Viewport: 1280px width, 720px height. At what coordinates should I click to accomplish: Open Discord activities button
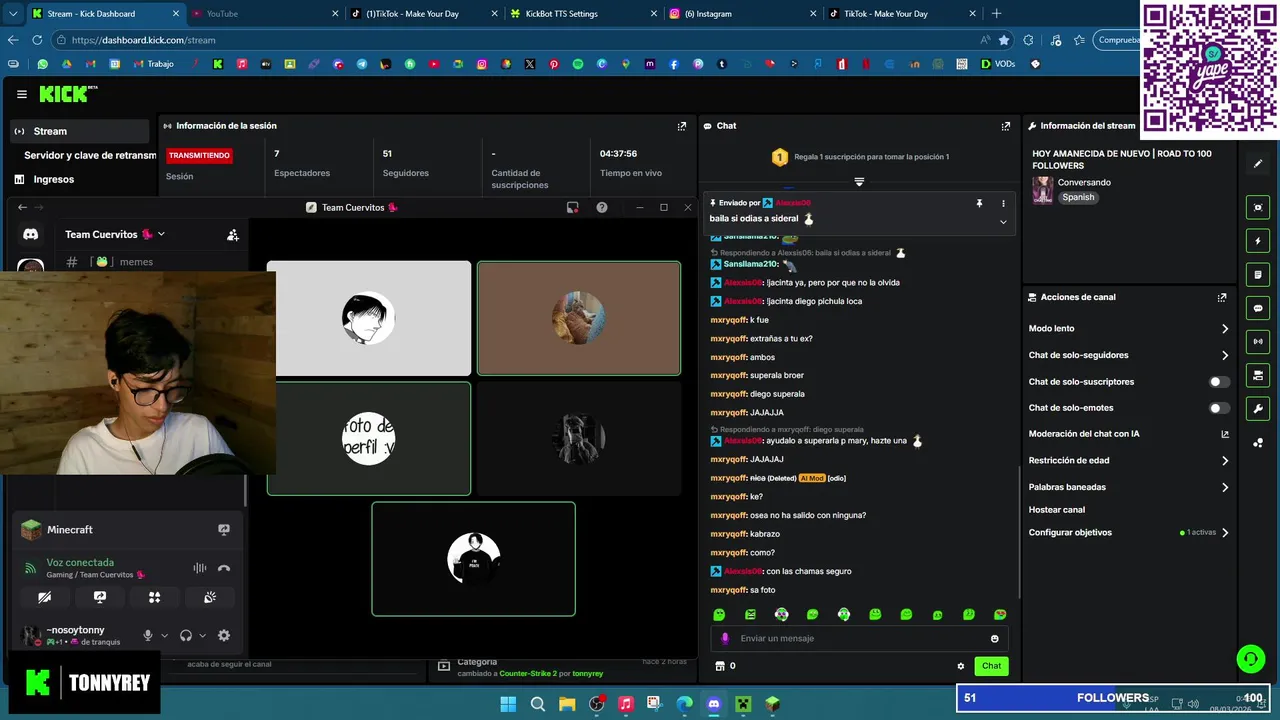pos(155,597)
